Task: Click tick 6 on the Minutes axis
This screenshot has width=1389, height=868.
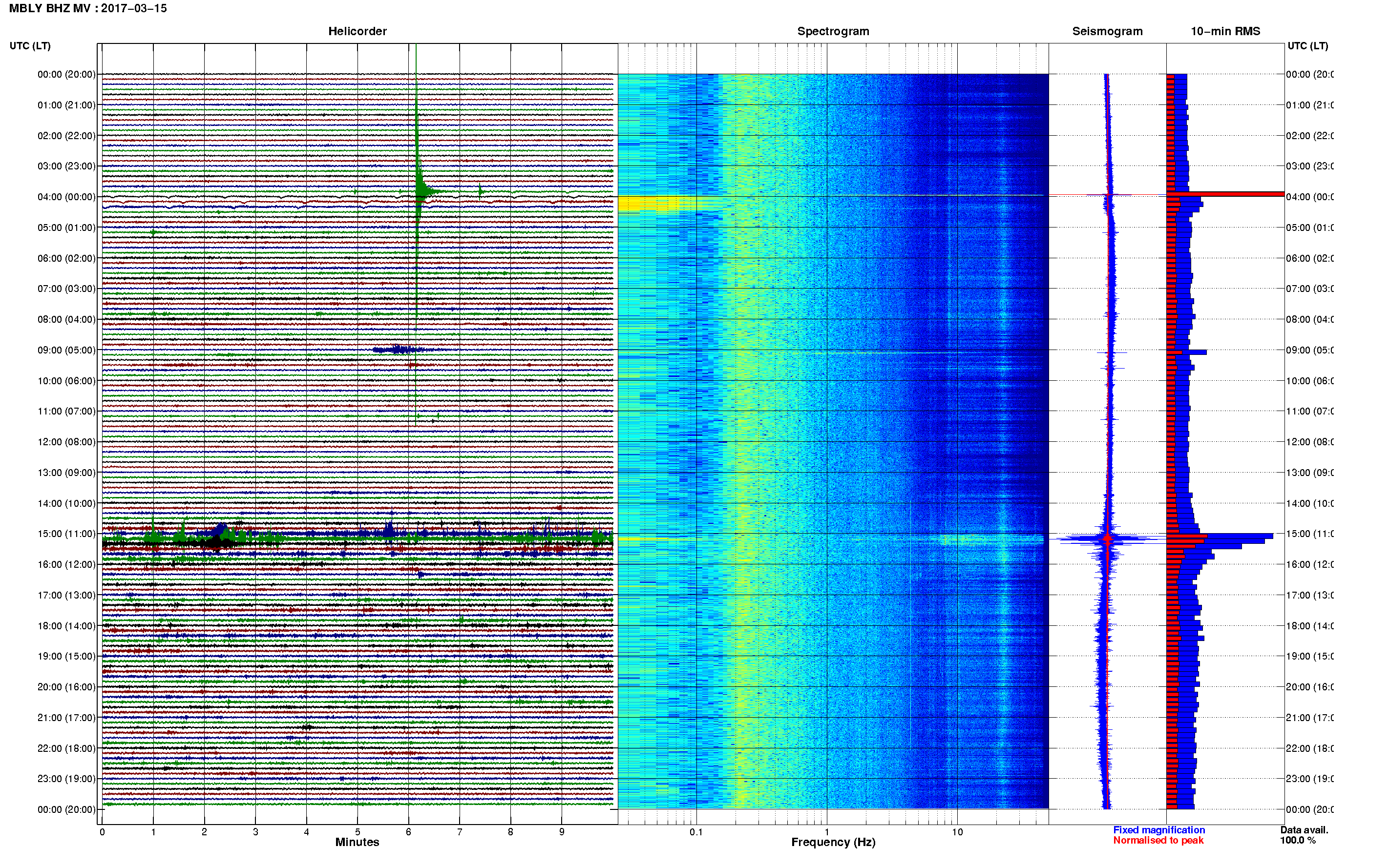Action: pyautogui.click(x=409, y=832)
